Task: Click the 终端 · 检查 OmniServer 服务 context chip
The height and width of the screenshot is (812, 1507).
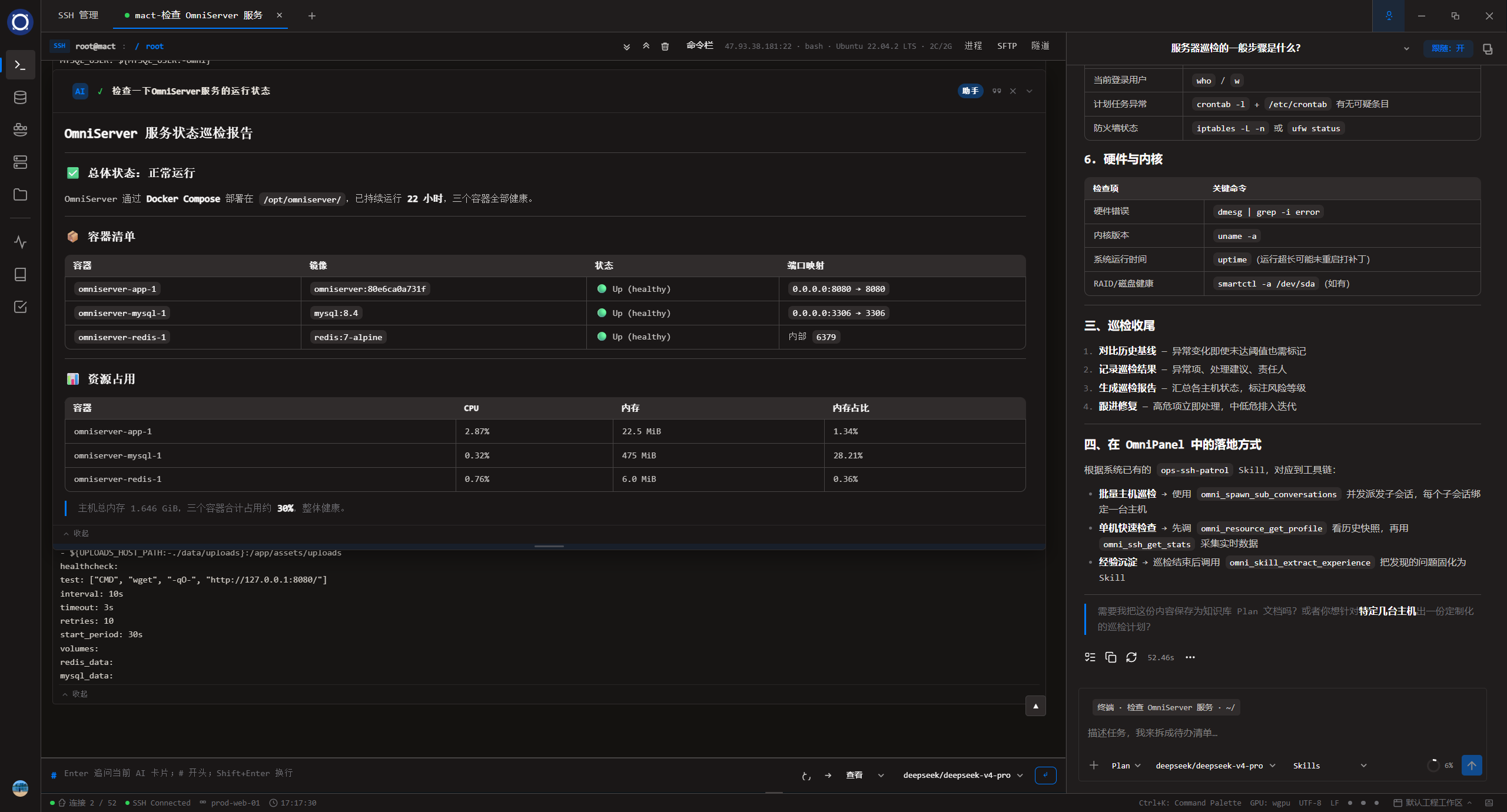Action: pos(1166,707)
